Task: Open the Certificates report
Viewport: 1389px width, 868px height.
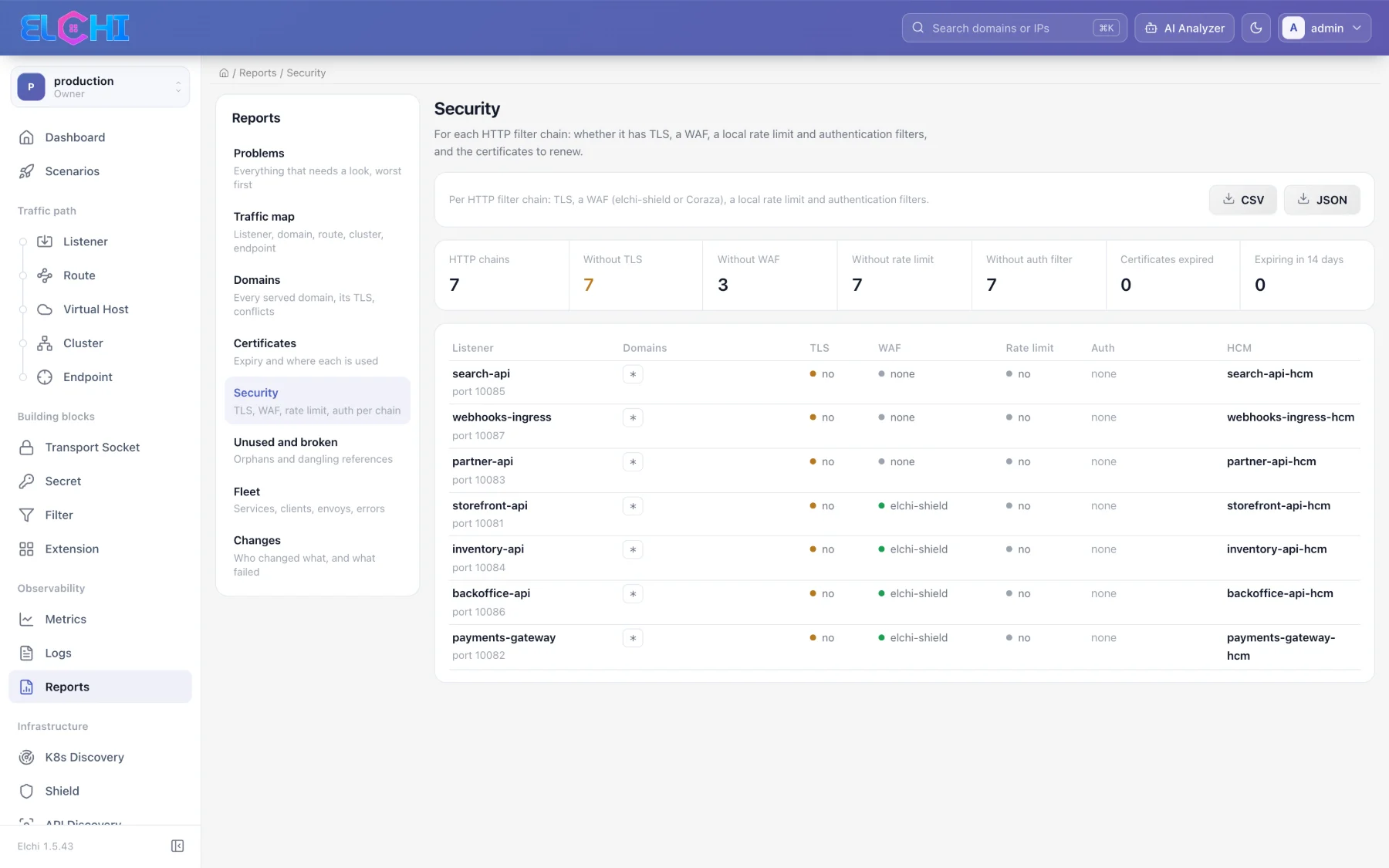Action: 317,351
